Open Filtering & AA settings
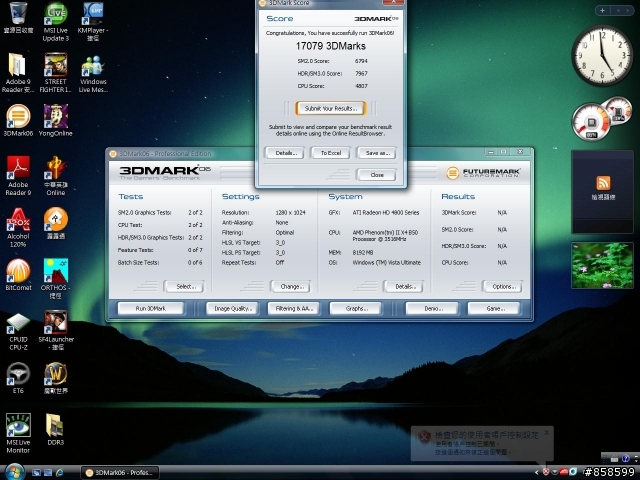The width and height of the screenshot is (640, 480). coord(293,309)
